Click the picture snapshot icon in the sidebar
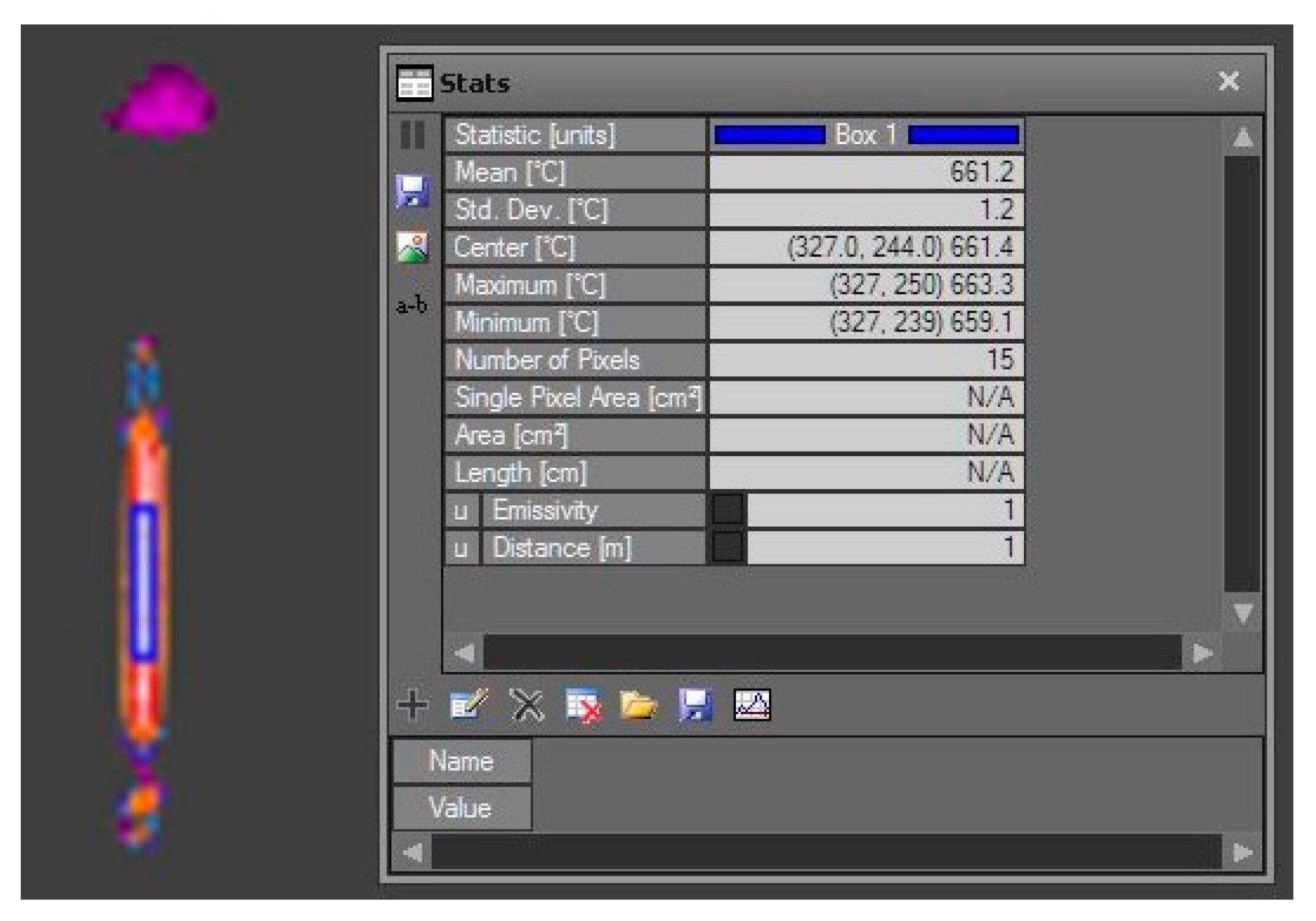This screenshot has width=1316, height=921. click(413, 247)
